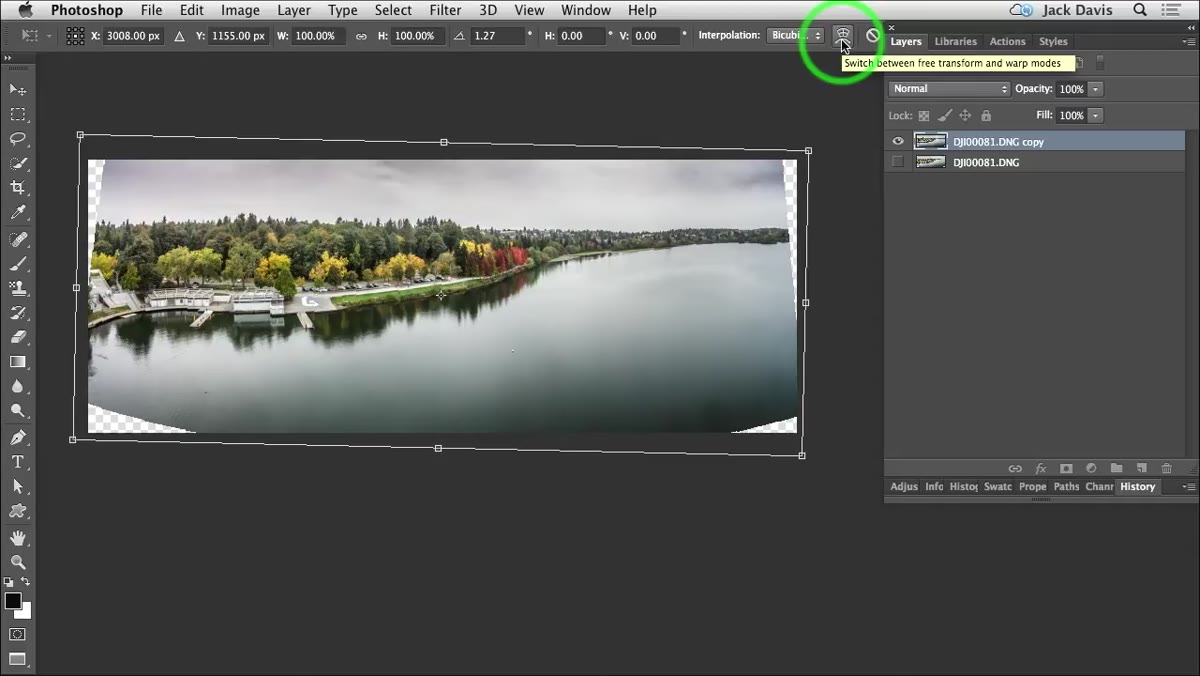Toggle lock image pixels

(944, 116)
